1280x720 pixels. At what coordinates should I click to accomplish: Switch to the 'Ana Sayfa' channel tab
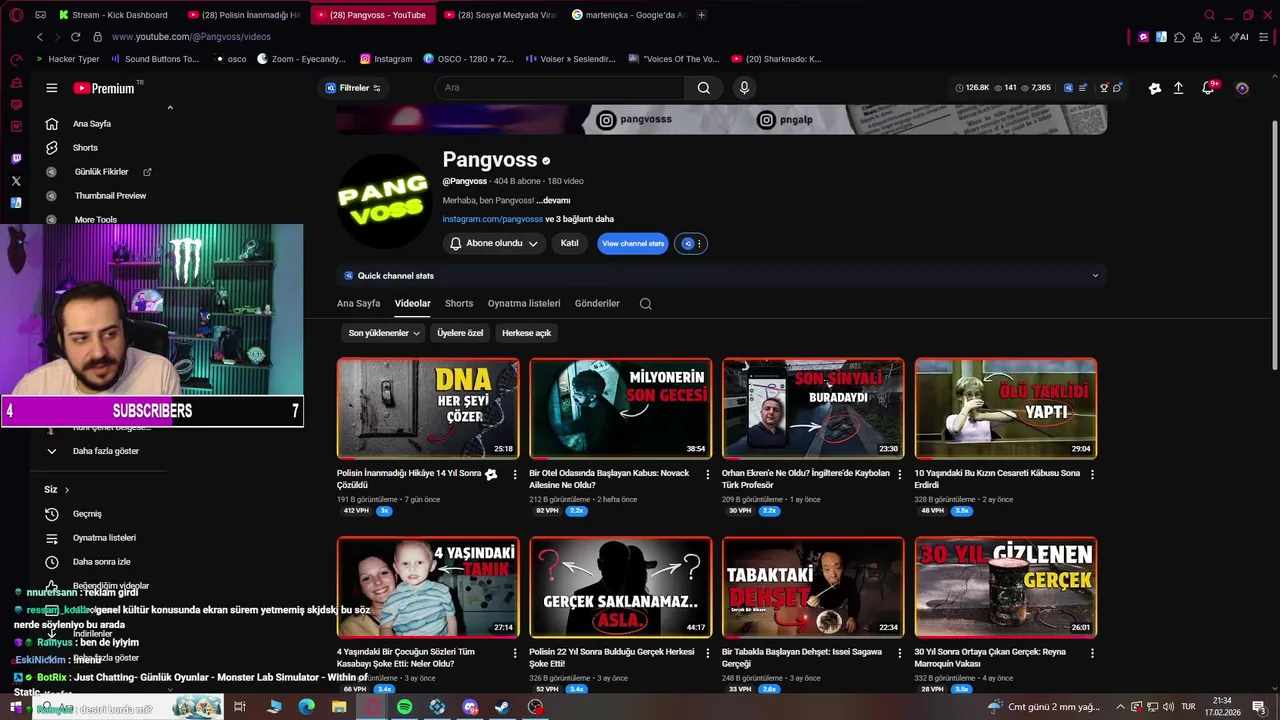[358, 304]
